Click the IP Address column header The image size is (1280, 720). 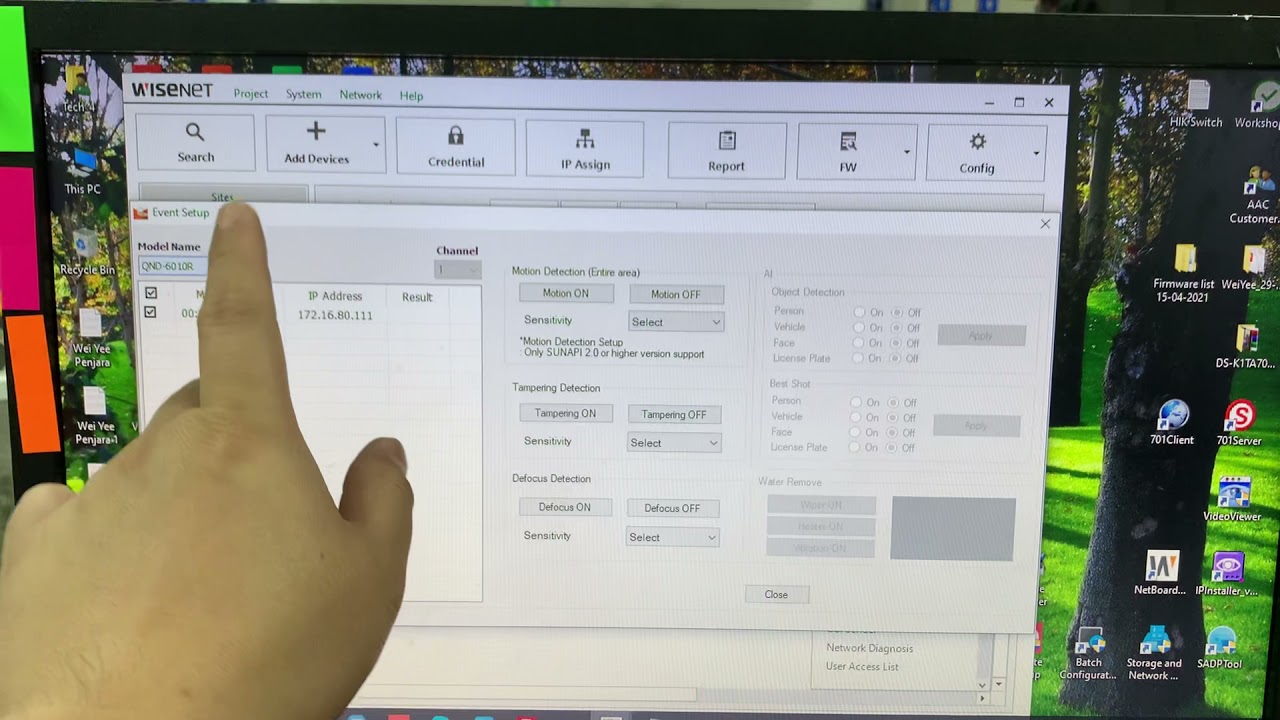[x=335, y=296]
